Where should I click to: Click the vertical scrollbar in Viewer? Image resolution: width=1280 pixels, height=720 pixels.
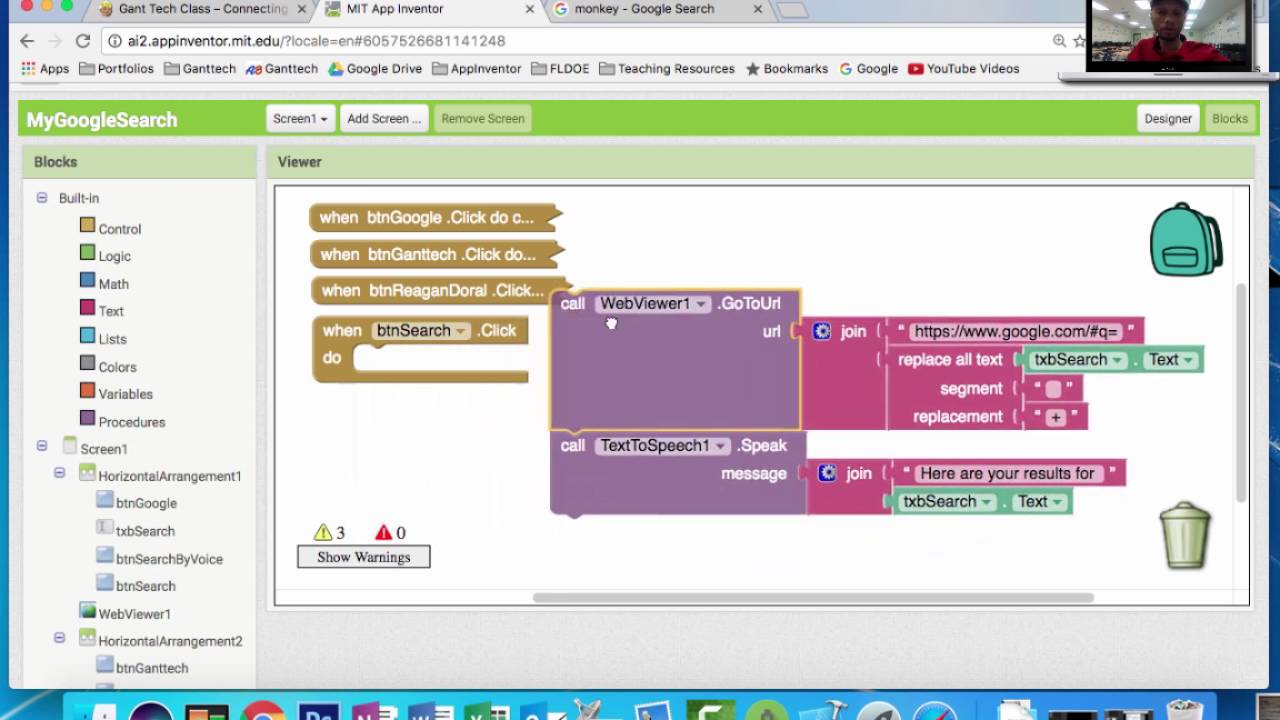coord(1241,393)
